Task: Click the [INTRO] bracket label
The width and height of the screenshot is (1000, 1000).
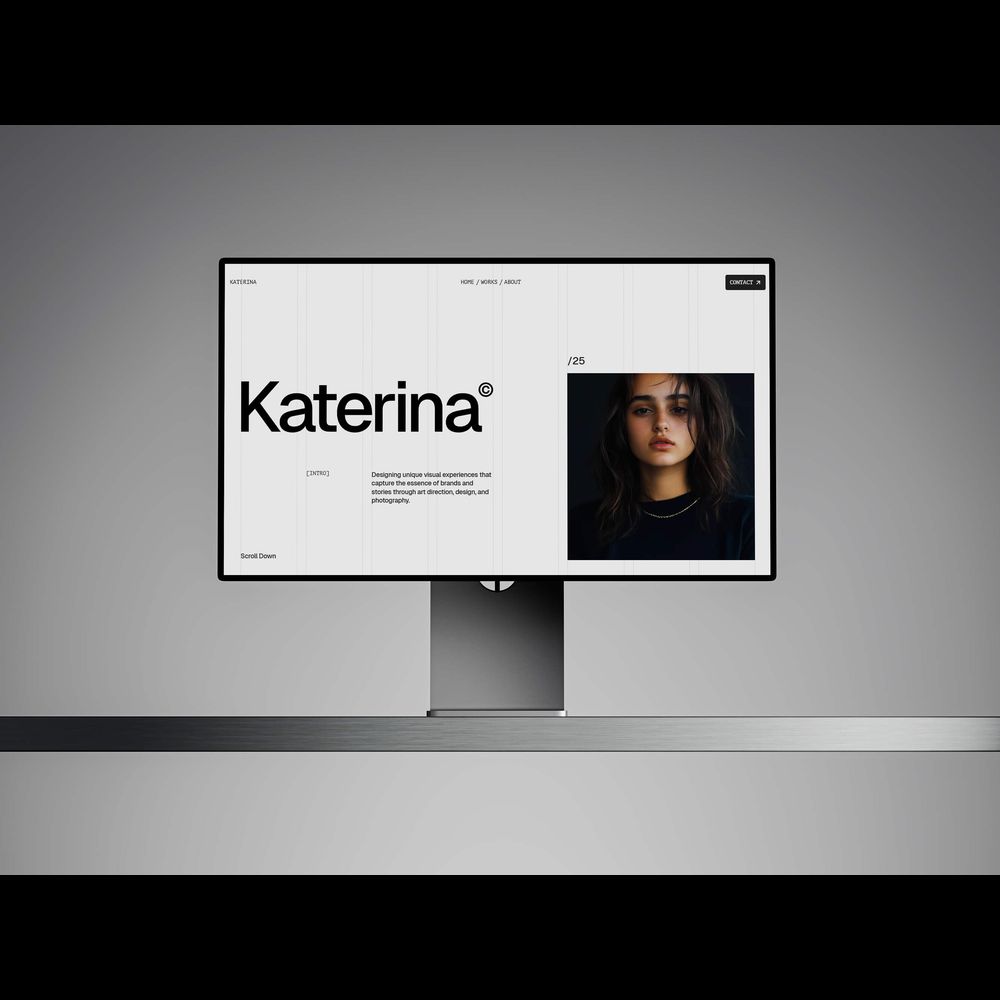Action: click(317, 473)
